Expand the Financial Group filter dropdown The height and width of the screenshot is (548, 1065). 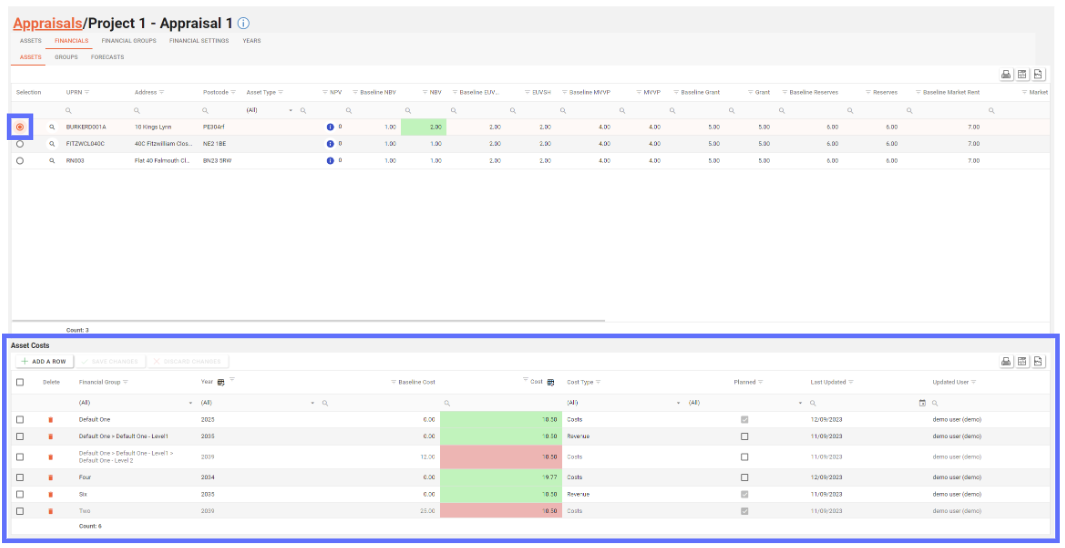point(190,402)
